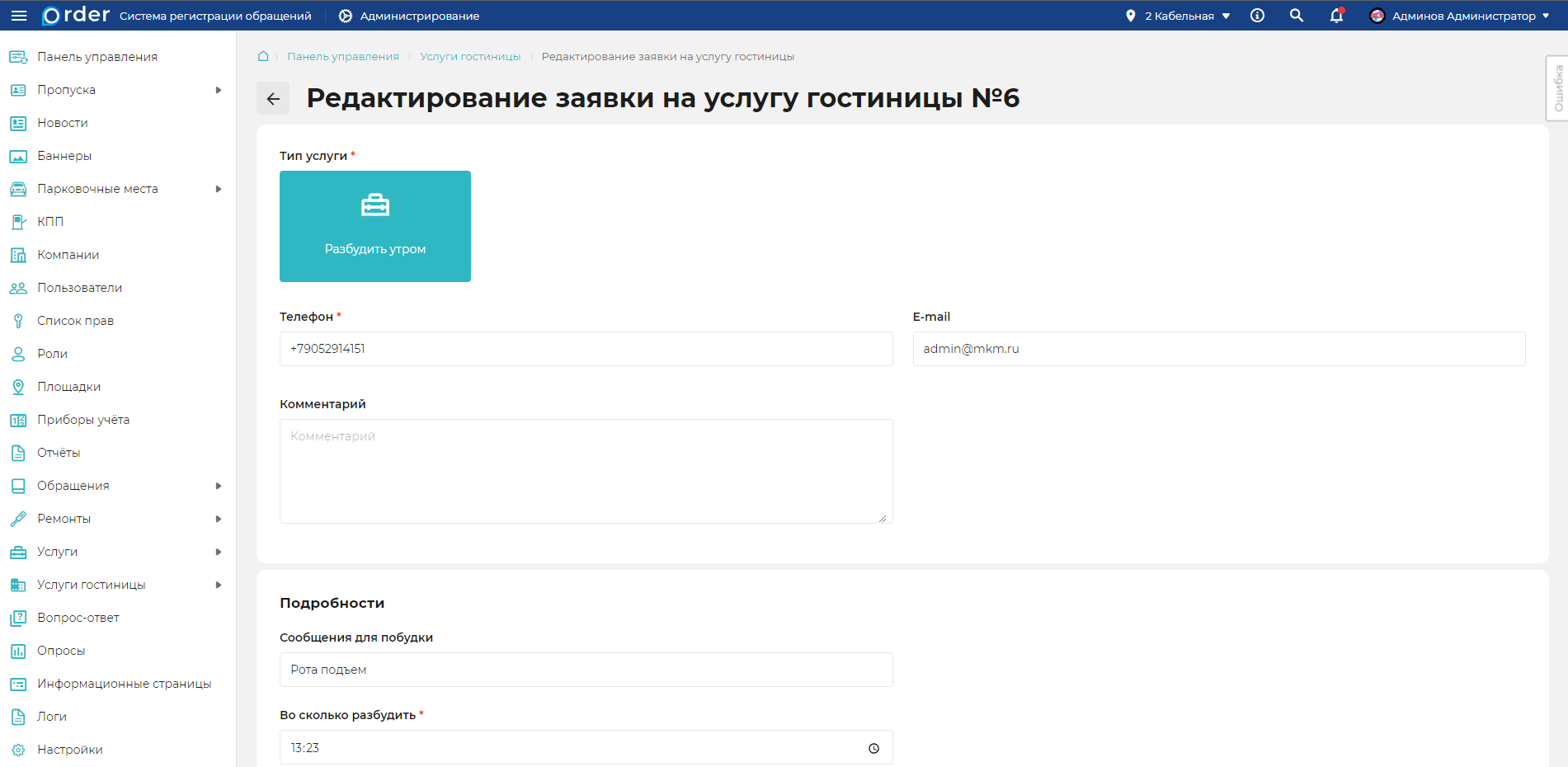Select the 'Отчёты' sidebar icon

pyautogui.click(x=17, y=452)
